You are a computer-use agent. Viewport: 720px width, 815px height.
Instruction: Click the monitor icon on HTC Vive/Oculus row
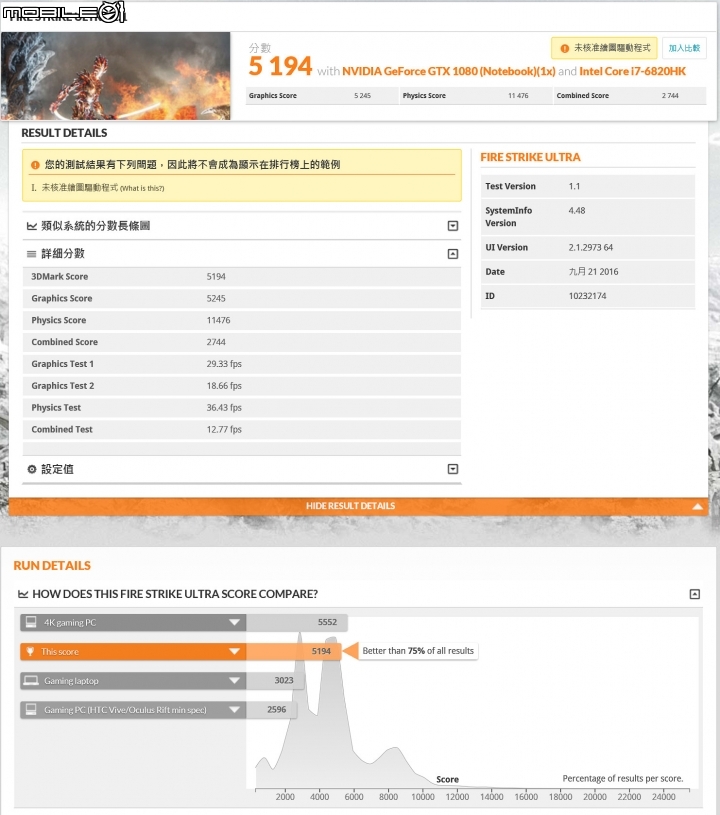[x=31, y=709]
